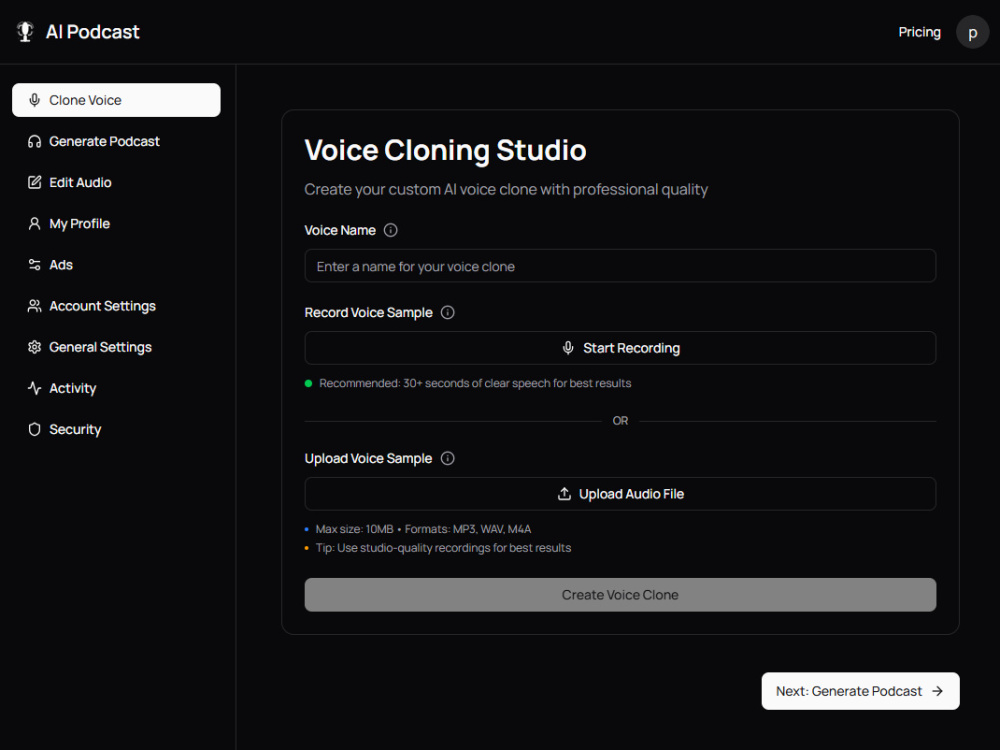1000x750 pixels.
Task: Open the Pricing link in the header
Action: 919,32
